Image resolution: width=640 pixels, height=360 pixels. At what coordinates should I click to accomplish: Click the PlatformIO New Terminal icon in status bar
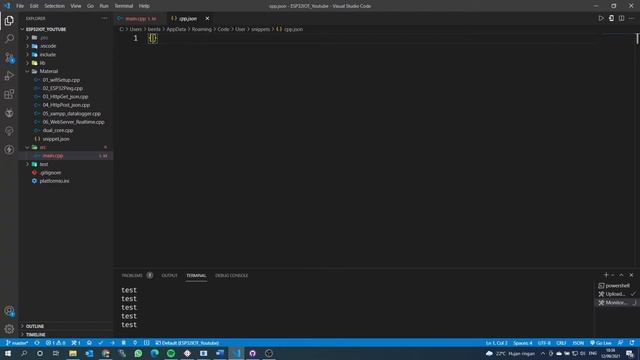(147, 343)
